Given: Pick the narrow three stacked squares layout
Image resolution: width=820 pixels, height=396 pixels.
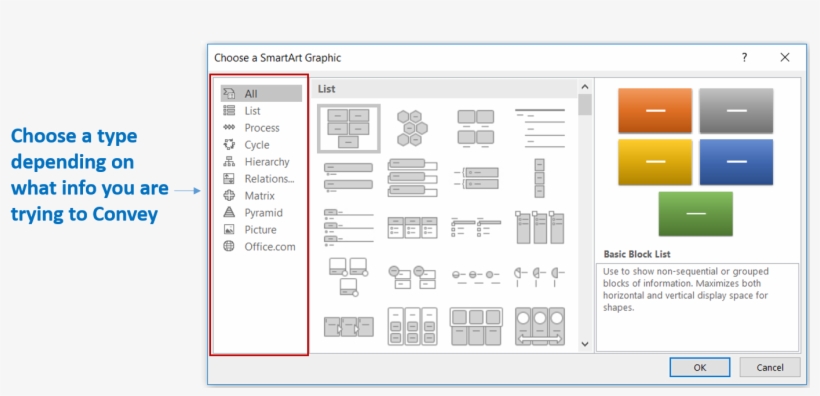Looking at the screenshot, I should [x=539, y=178].
